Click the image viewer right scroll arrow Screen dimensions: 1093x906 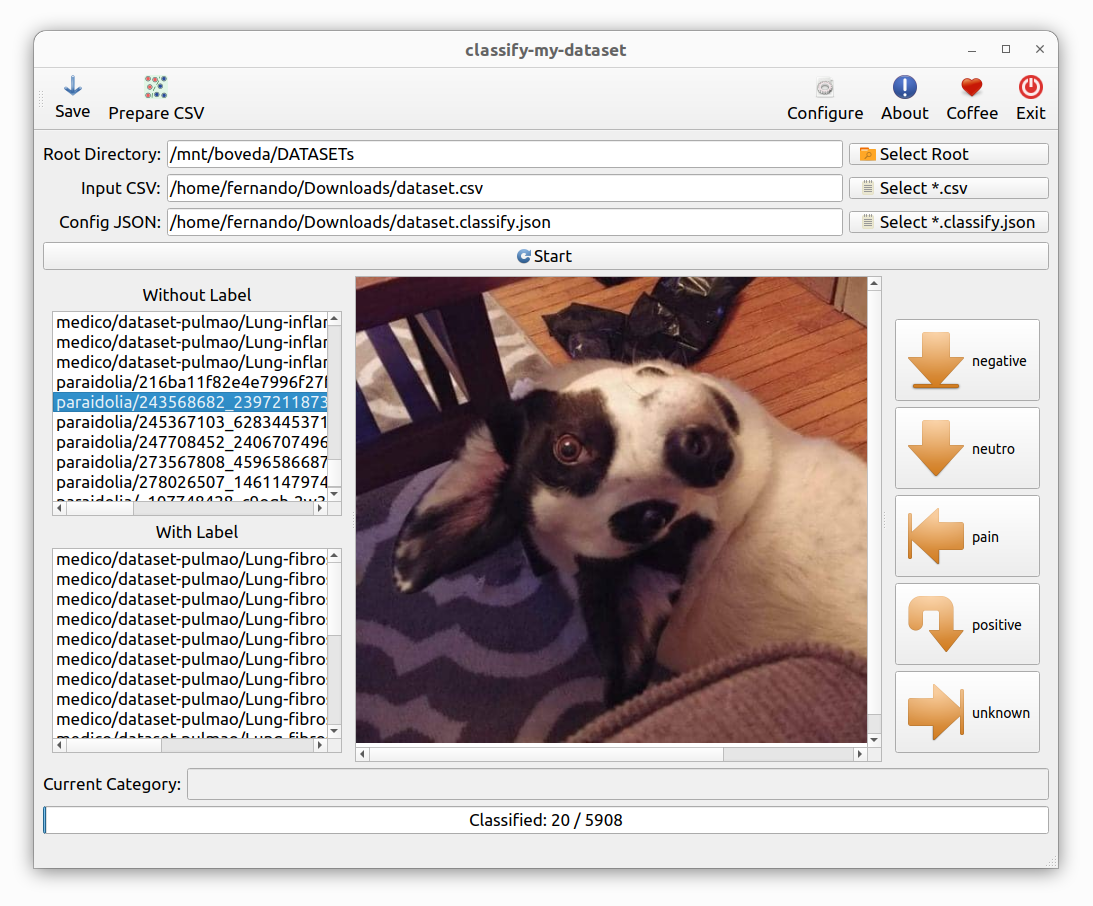pyautogui.click(x=859, y=754)
